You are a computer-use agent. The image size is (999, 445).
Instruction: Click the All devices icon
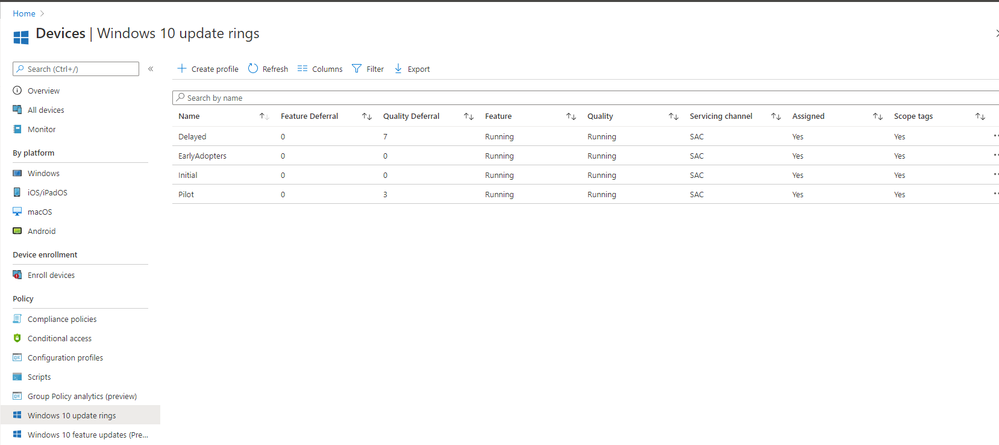[x=18, y=110]
